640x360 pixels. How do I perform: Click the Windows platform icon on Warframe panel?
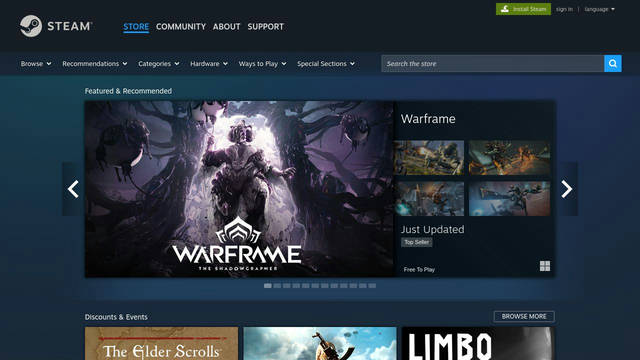(545, 266)
